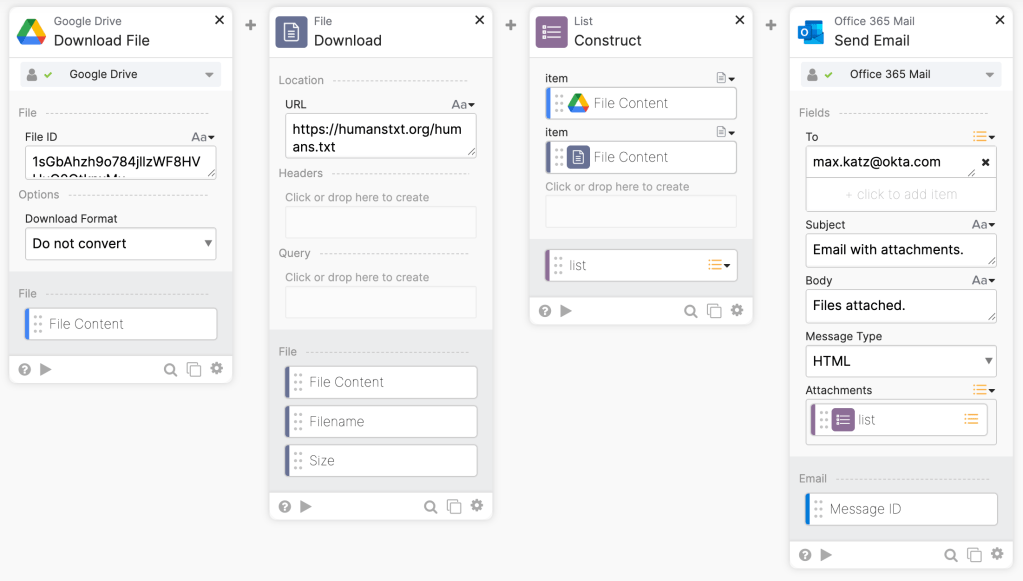Open help on the Google Drive card
This screenshot has height=581, width=1023.
click(x=23, y=369)
